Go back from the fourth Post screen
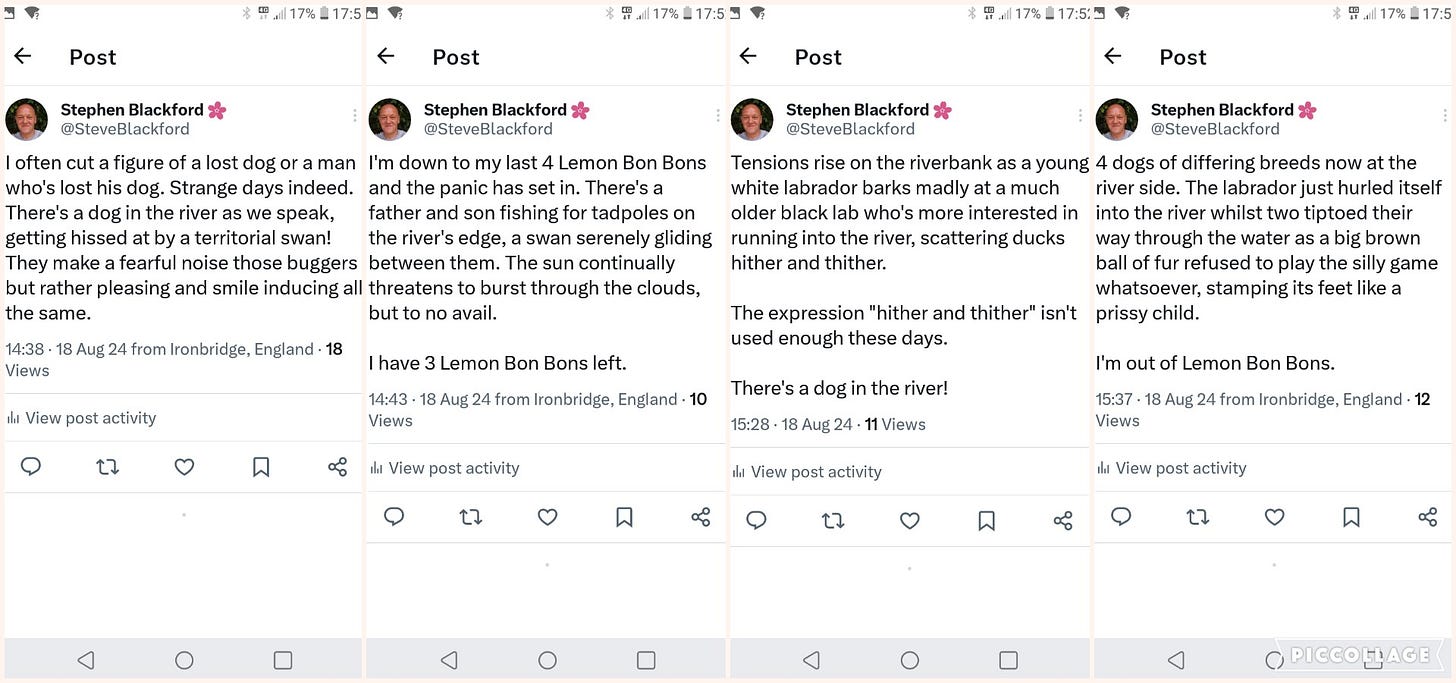The image size is (1456, 683). tap(1112, 57)
